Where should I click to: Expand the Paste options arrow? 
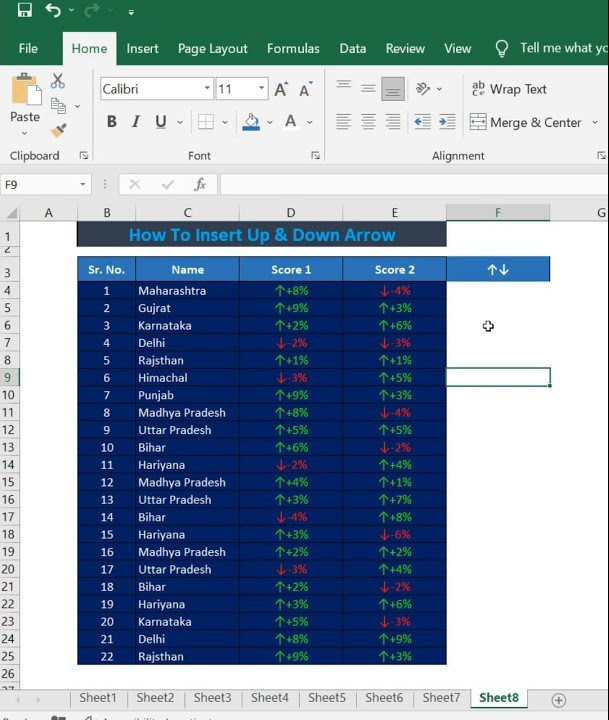pos(24,133)
